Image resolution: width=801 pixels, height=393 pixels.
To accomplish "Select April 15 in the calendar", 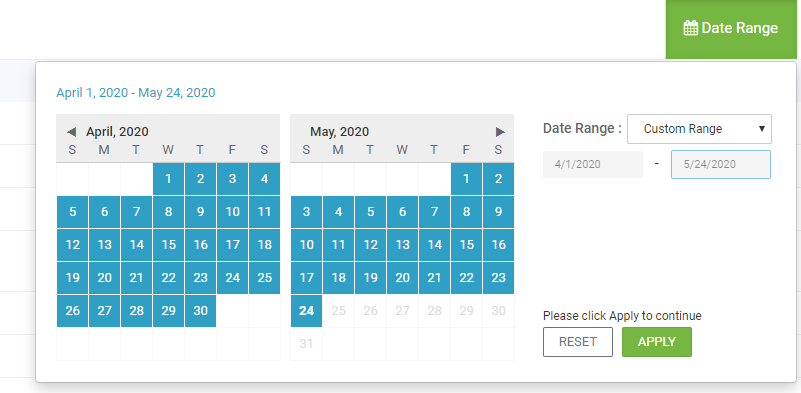I will 169,245.
